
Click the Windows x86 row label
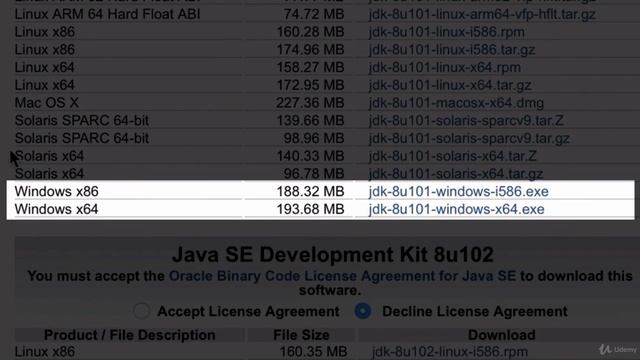click(x=56, y=191)
